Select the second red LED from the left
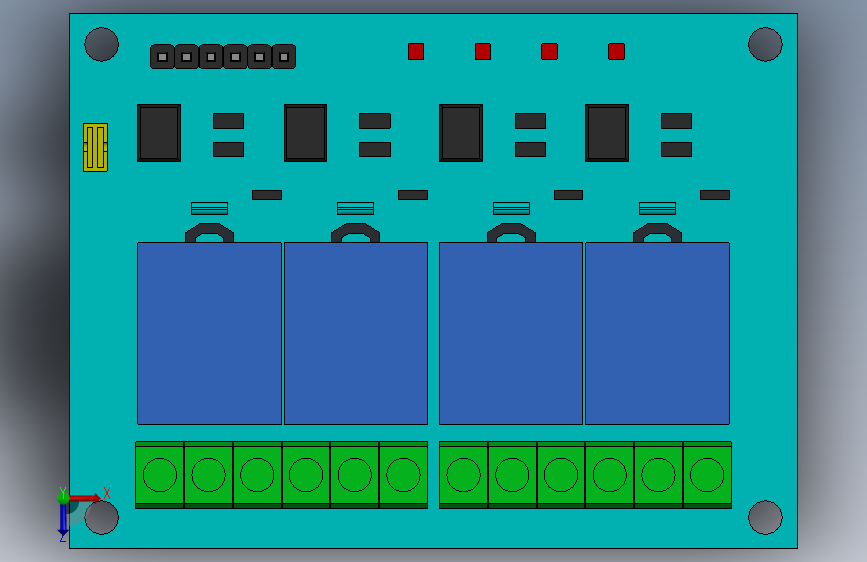This screenshot has height=562, width=867. 483,51
